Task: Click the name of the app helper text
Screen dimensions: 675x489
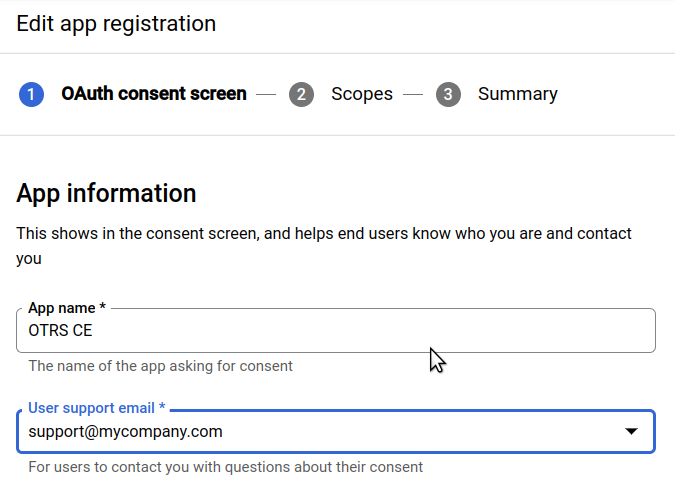Action: (160, 366)
